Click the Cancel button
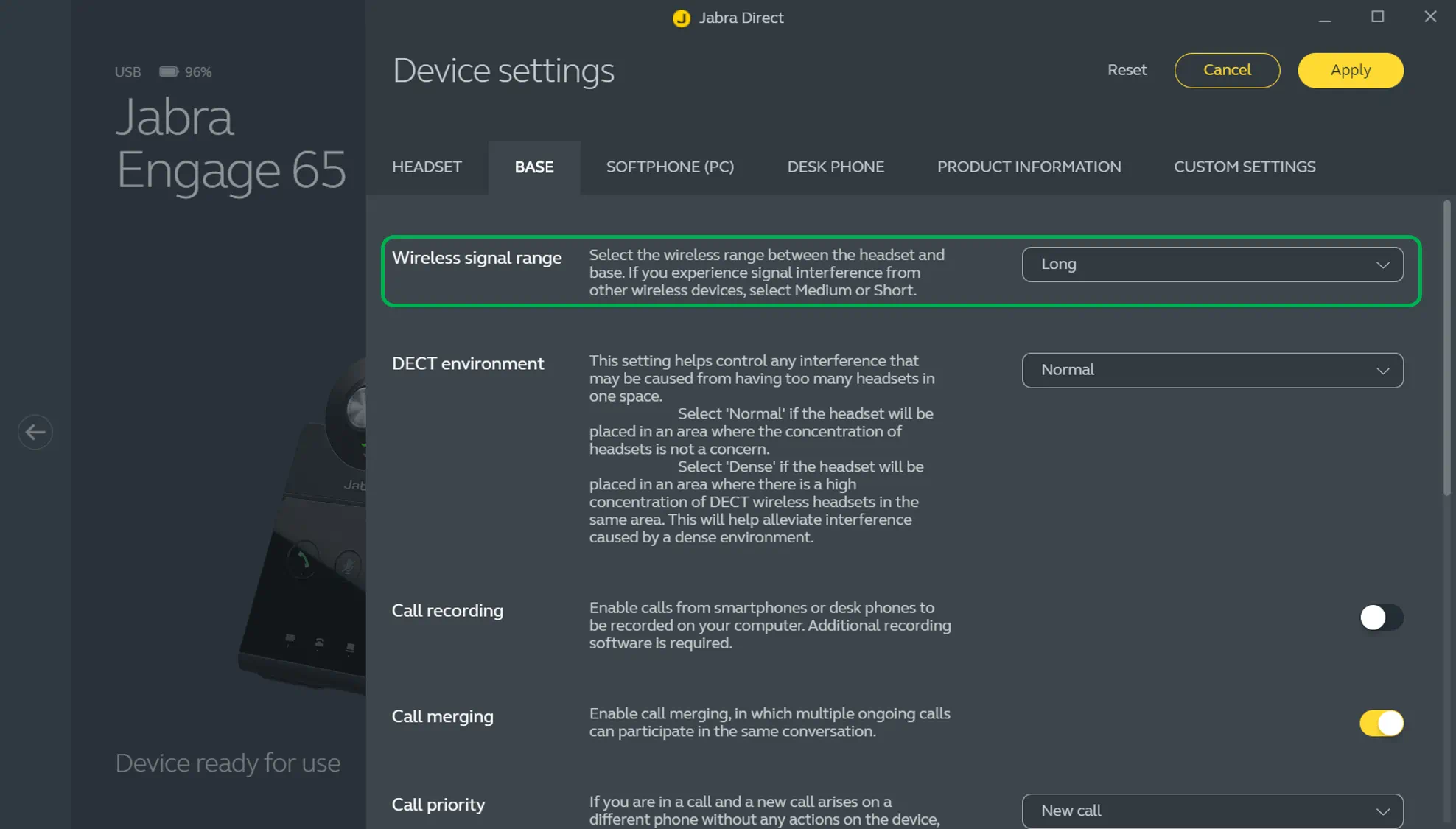 (1227, 71)
